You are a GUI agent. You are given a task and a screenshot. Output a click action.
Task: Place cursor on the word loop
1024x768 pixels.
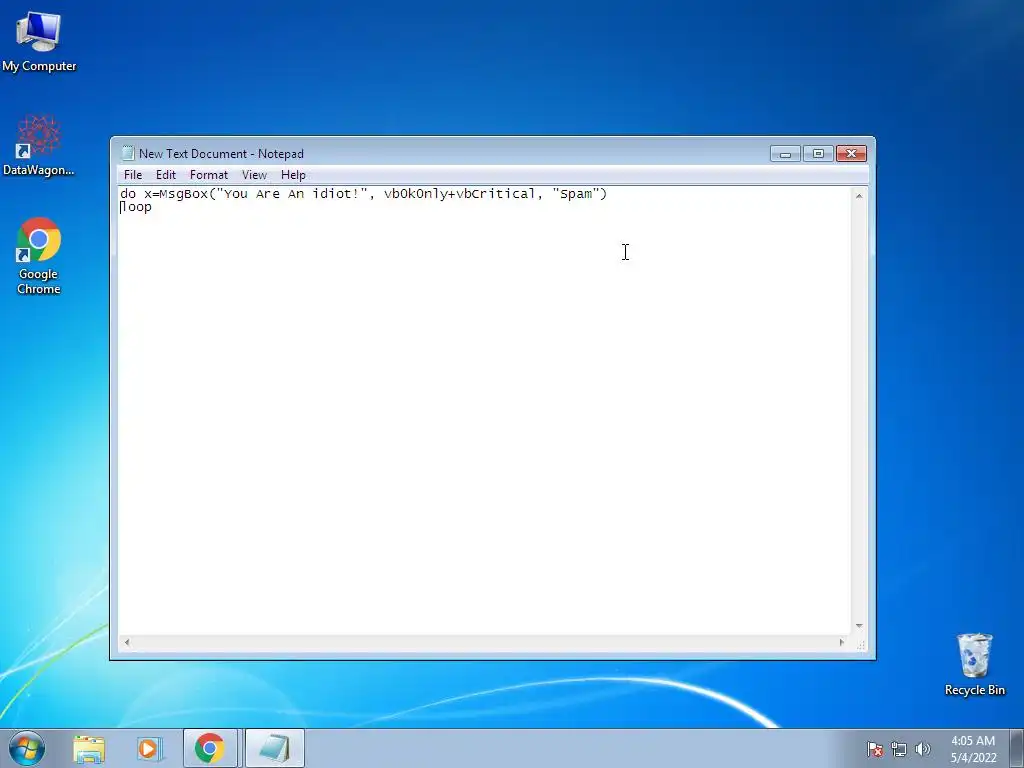[x=136, y=207]
